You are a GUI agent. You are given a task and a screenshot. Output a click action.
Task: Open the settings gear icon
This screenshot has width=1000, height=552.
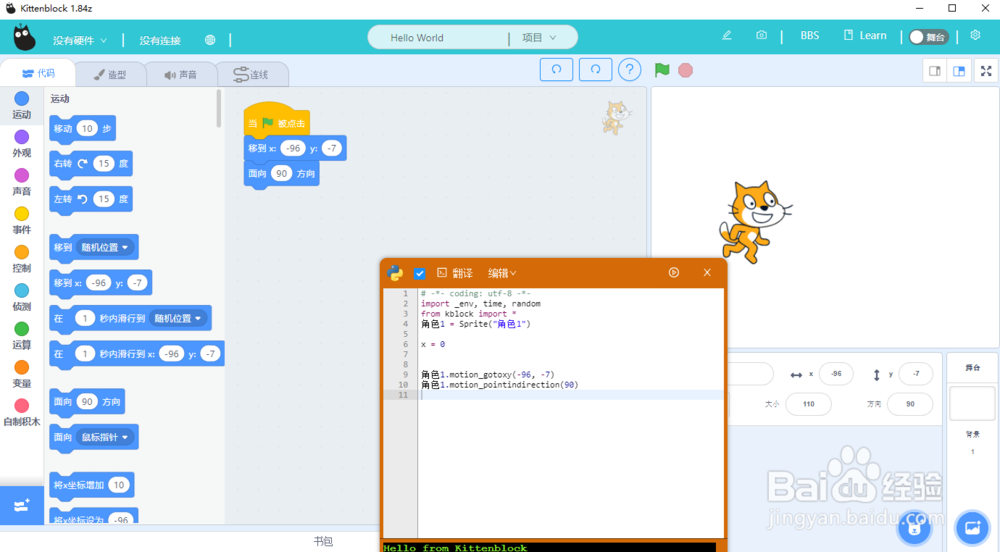click(x=975, y=35)
